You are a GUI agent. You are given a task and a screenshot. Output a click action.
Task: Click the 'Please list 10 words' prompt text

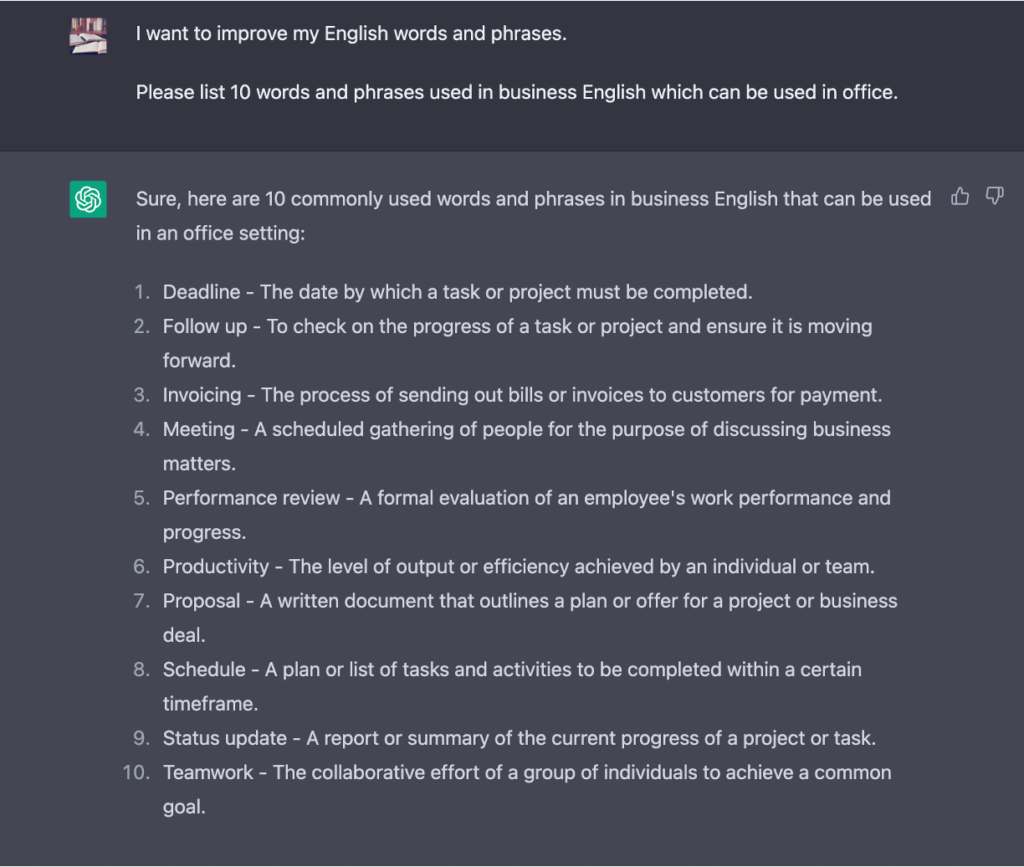516,93
